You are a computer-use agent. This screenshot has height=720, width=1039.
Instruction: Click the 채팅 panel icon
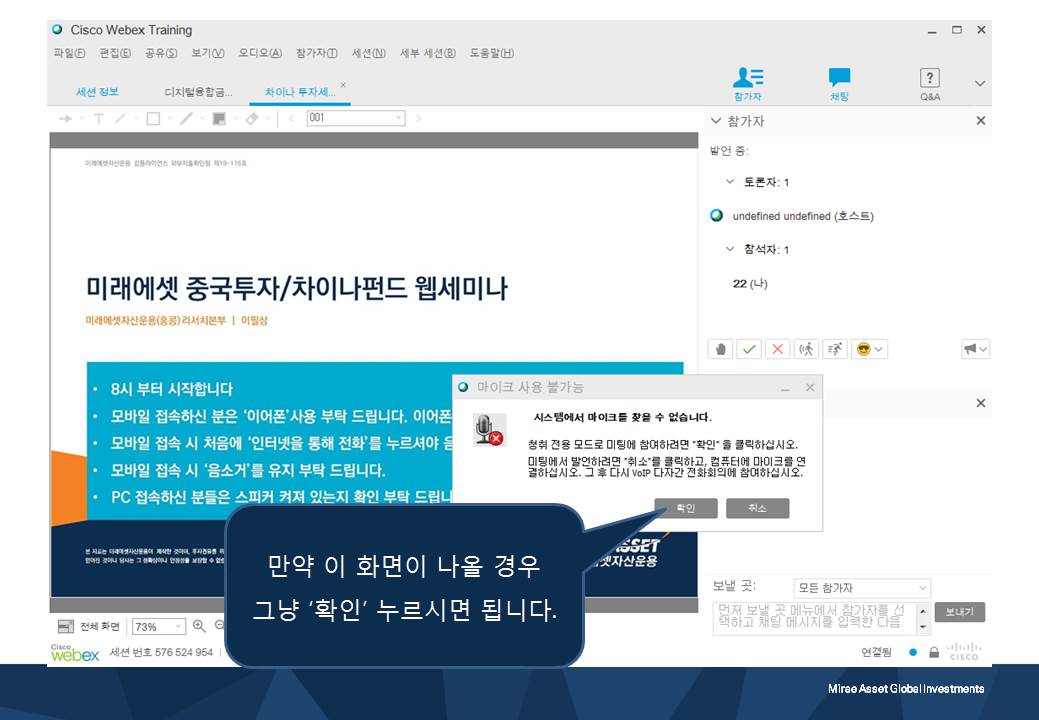[838, 84]
